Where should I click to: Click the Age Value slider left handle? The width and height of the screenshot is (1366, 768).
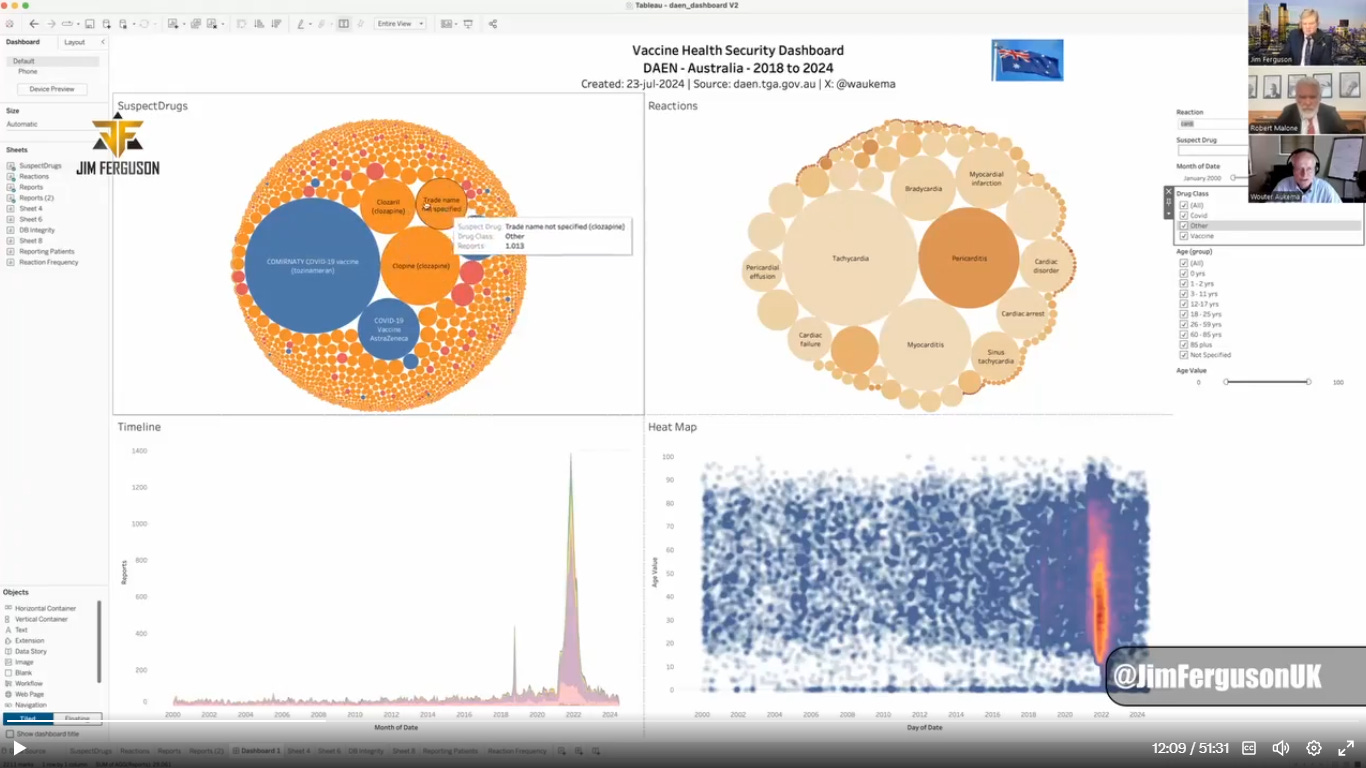(x=1226, y=382)
